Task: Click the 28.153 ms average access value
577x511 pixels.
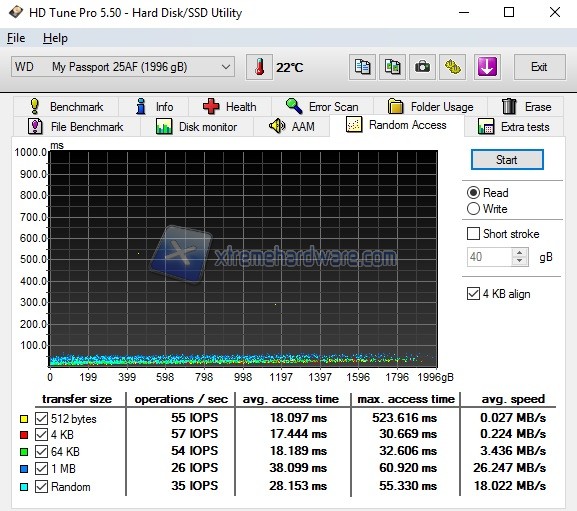Action: [x=298, y=486]
